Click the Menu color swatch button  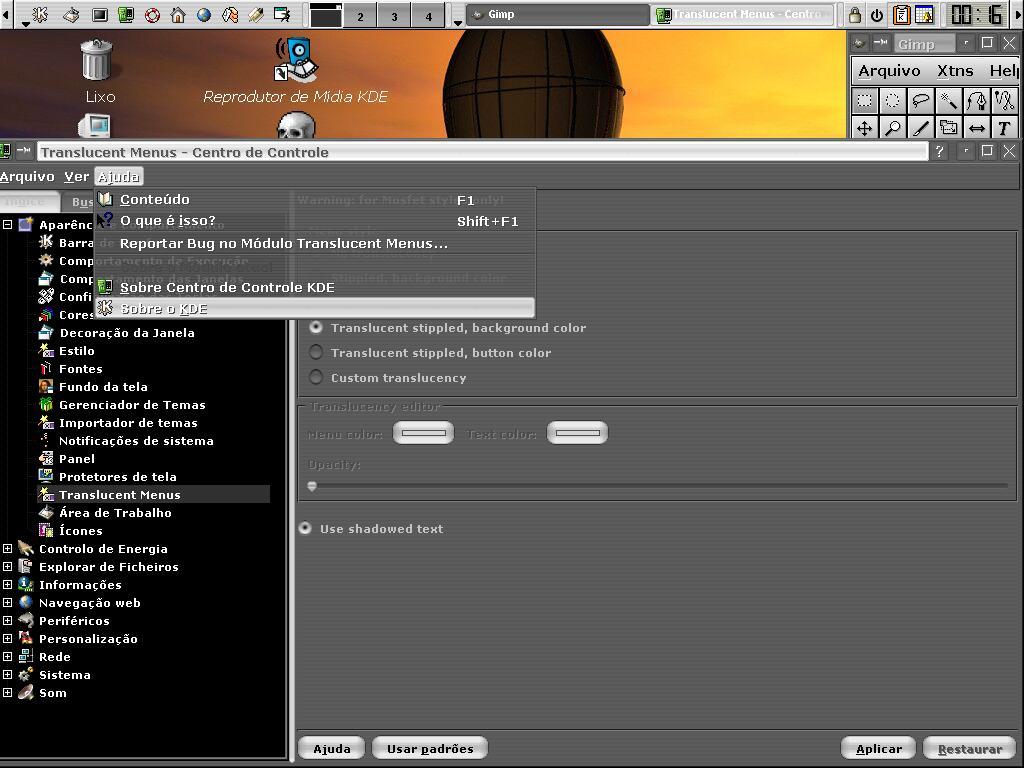click(x=423, y=433)
